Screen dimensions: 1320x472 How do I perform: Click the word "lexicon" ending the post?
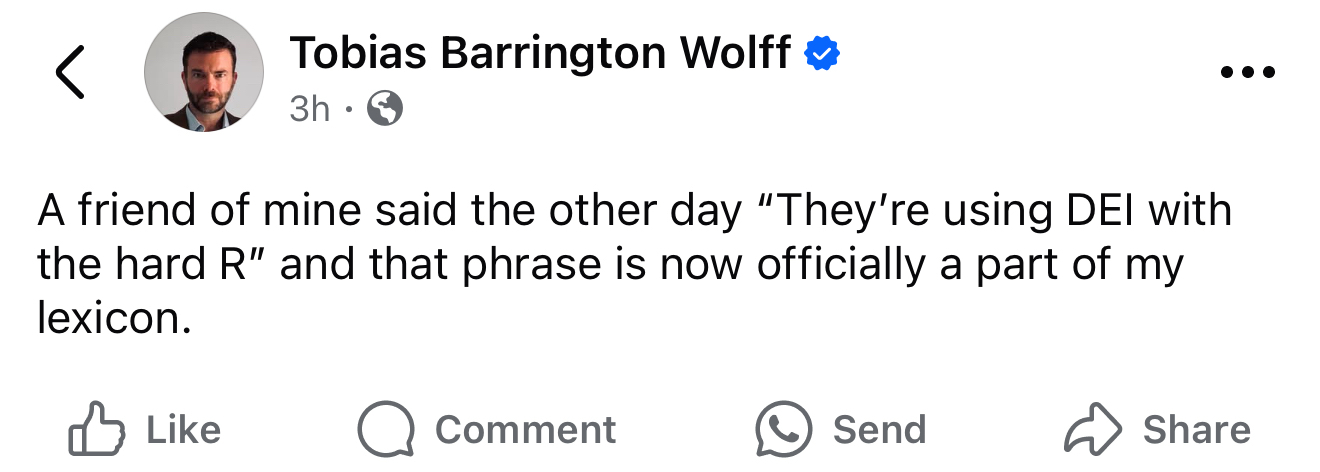click(x=110, y=319)
